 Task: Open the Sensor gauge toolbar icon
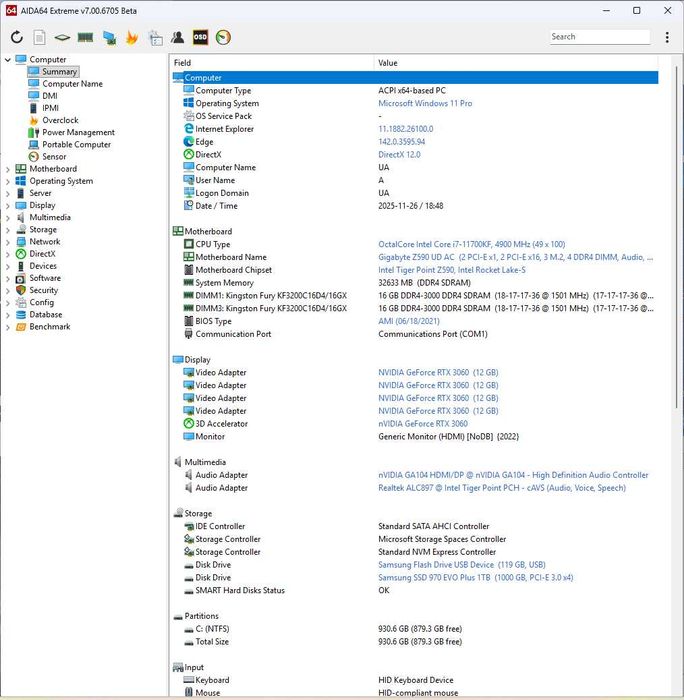223,37
